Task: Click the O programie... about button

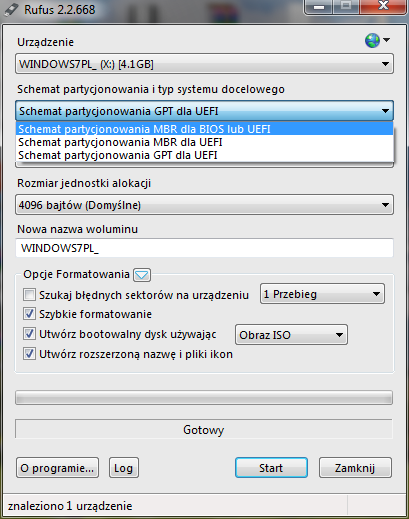Action: tap(57, 468)
